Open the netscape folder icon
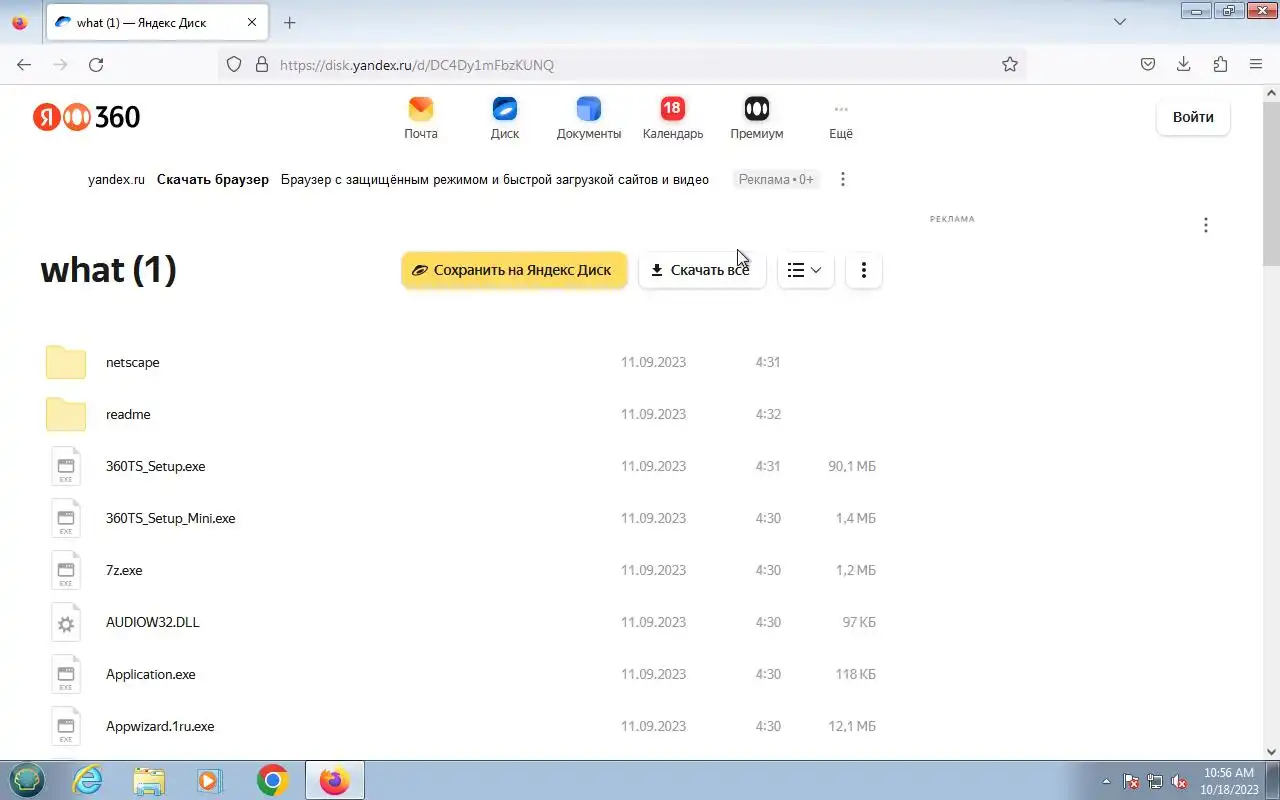The height and width of the screenshot is (800, 1280). pyautogui.click(x=66, y=362)
